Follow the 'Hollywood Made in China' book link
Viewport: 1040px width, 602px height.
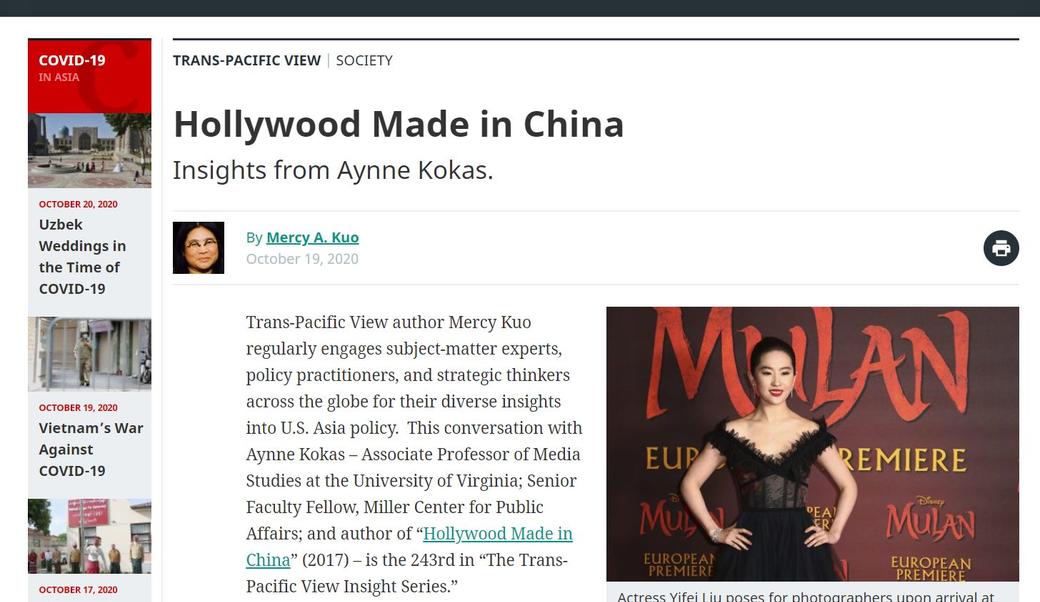[497, 534]
